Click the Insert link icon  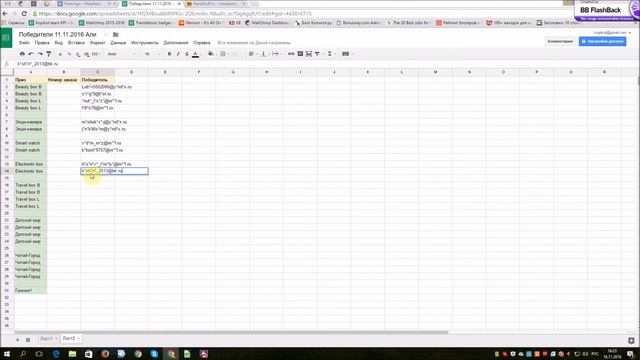(291, 54)
